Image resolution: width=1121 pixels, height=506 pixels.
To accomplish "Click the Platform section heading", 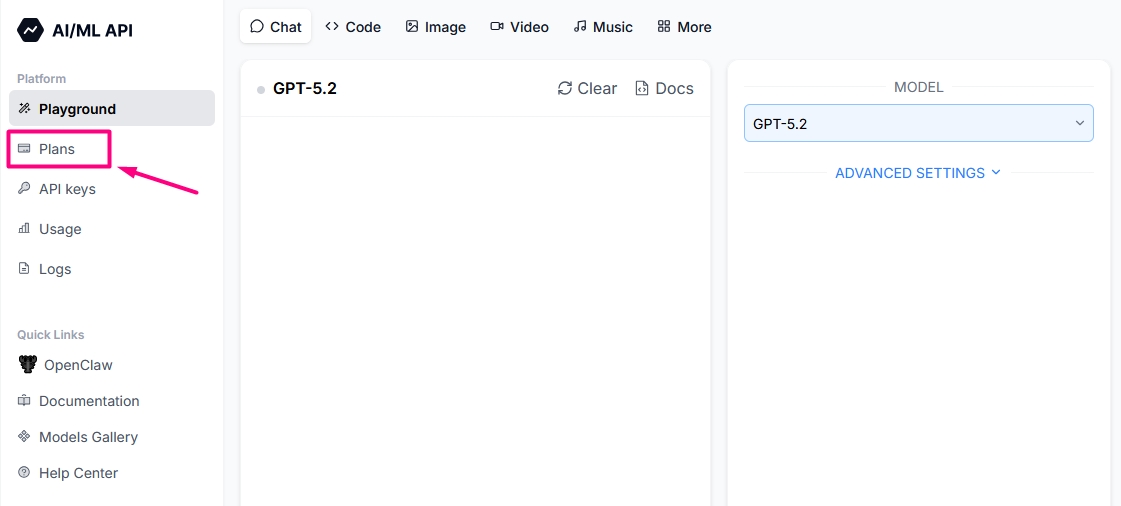I will pyautogui.click(x=41, y=79).
